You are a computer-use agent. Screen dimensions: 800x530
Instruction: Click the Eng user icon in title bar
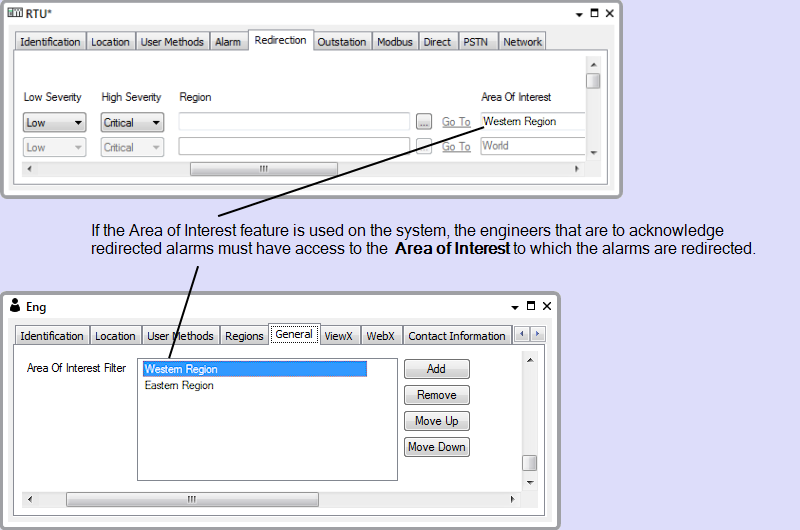(15, 306)
